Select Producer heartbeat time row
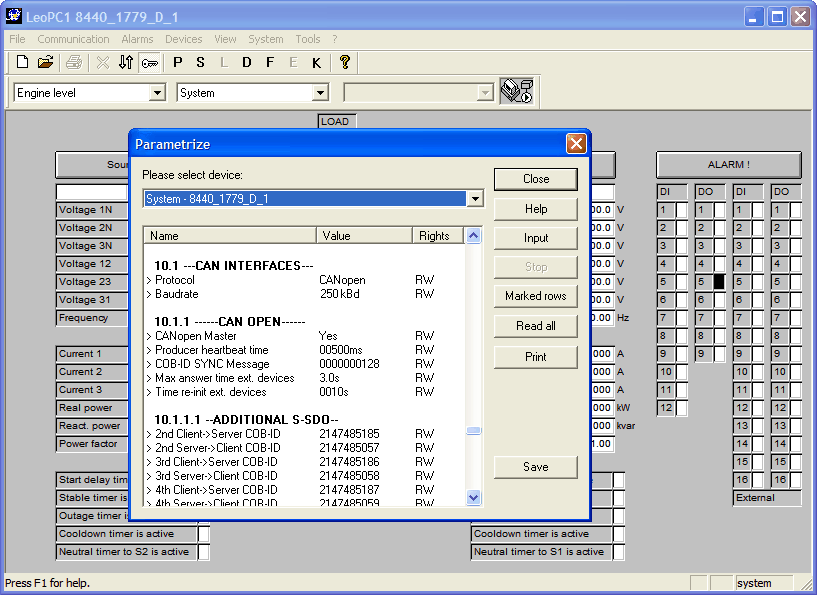Image resolution: width=817 pixels, height=595 pixels. [x=304, y=350]
